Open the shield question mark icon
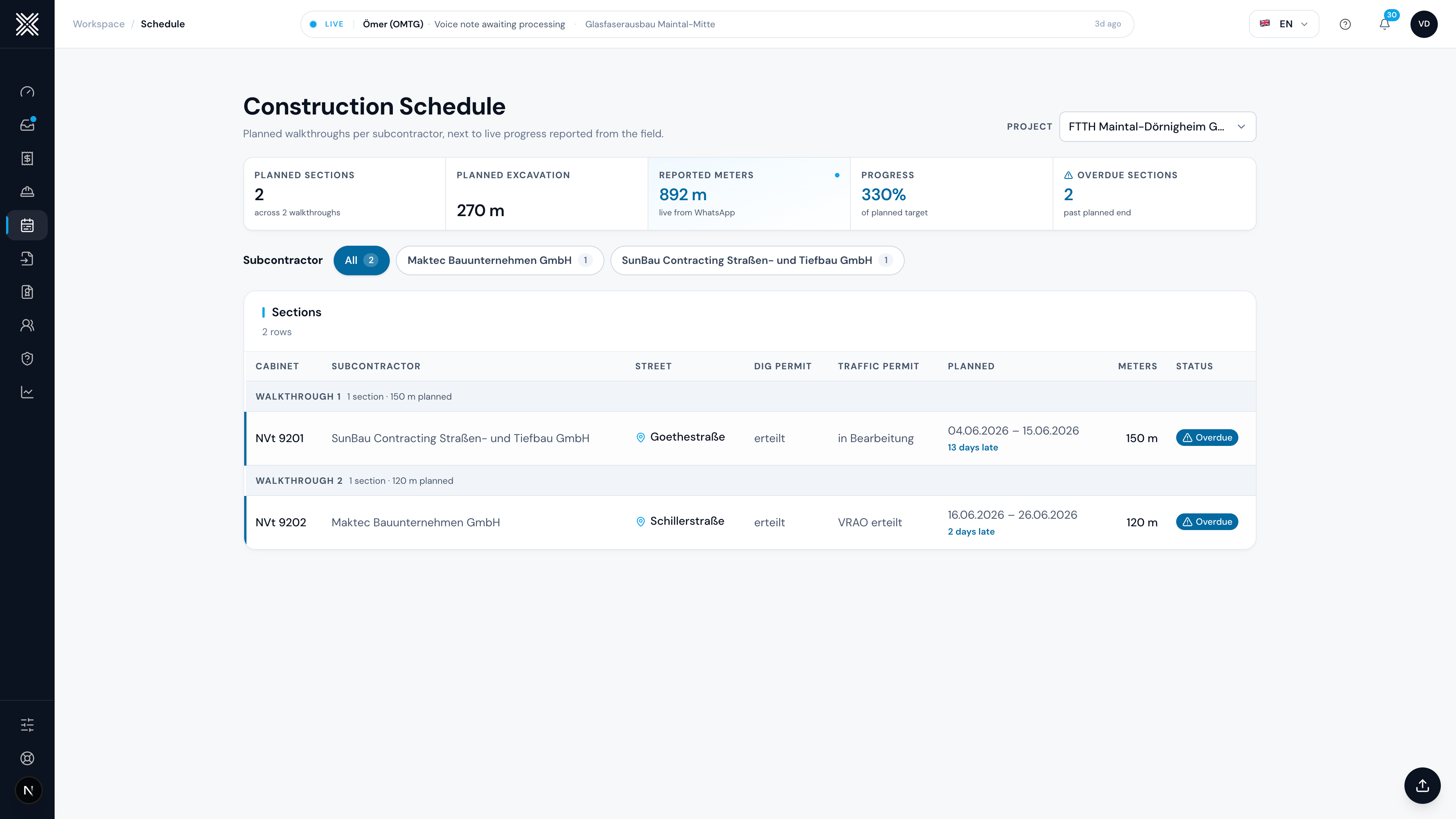The width and height of the screenshot is (1456, 819). (27, 358)
